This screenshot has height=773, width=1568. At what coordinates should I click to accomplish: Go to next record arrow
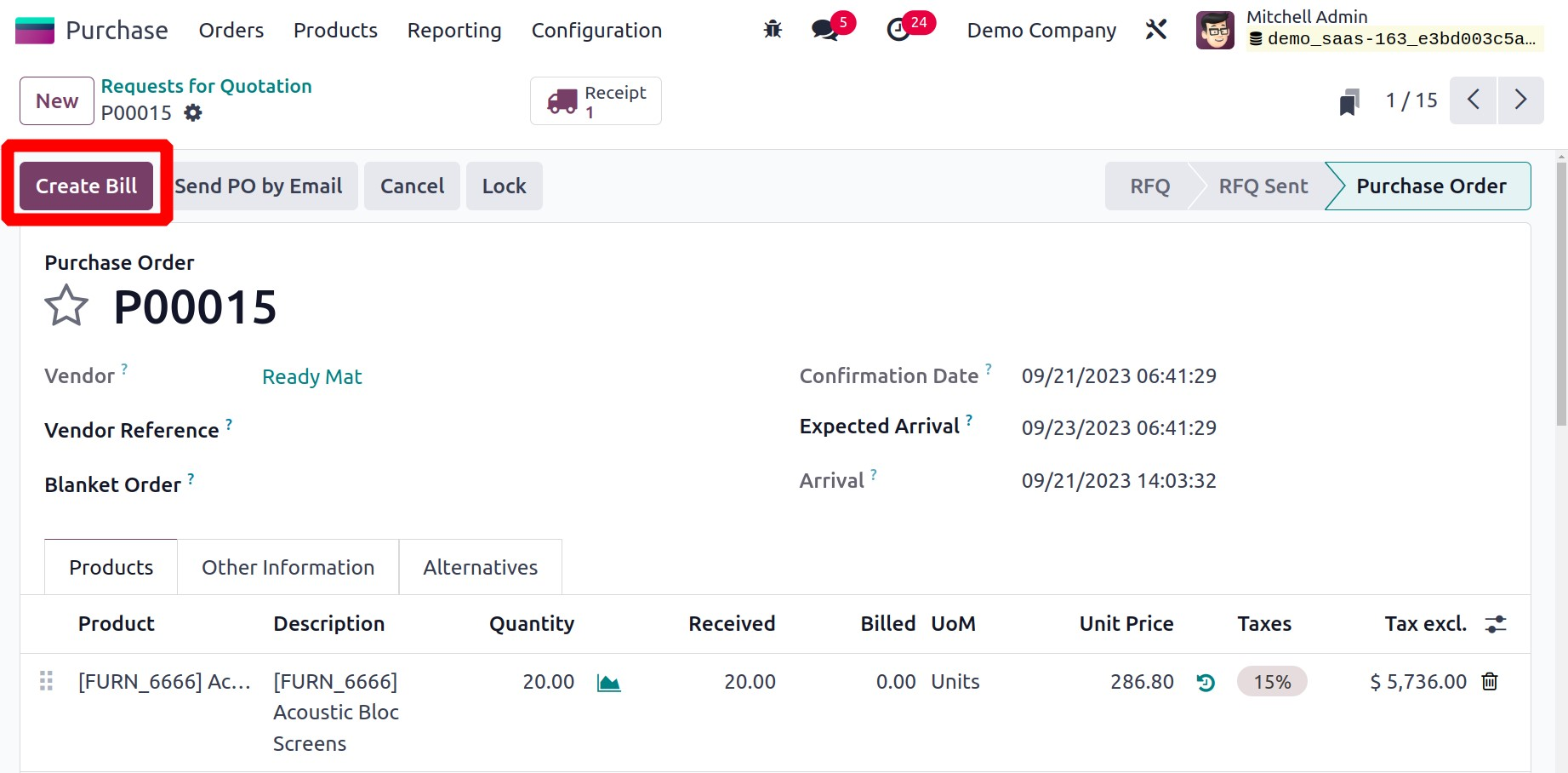(x=1520, y=100)
